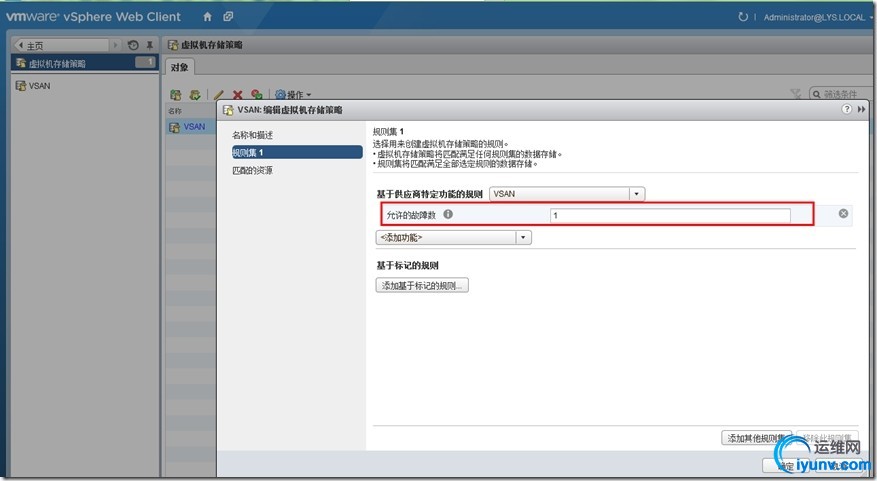
Task: Go to 名称和描述 step
Action: coord(252,135)
